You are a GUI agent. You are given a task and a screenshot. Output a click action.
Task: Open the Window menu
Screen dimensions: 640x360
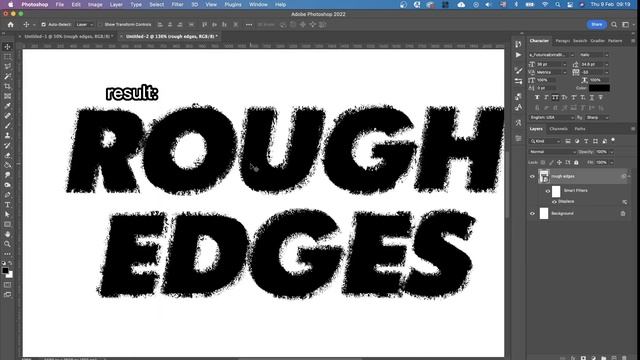click(x=258, y=4)
